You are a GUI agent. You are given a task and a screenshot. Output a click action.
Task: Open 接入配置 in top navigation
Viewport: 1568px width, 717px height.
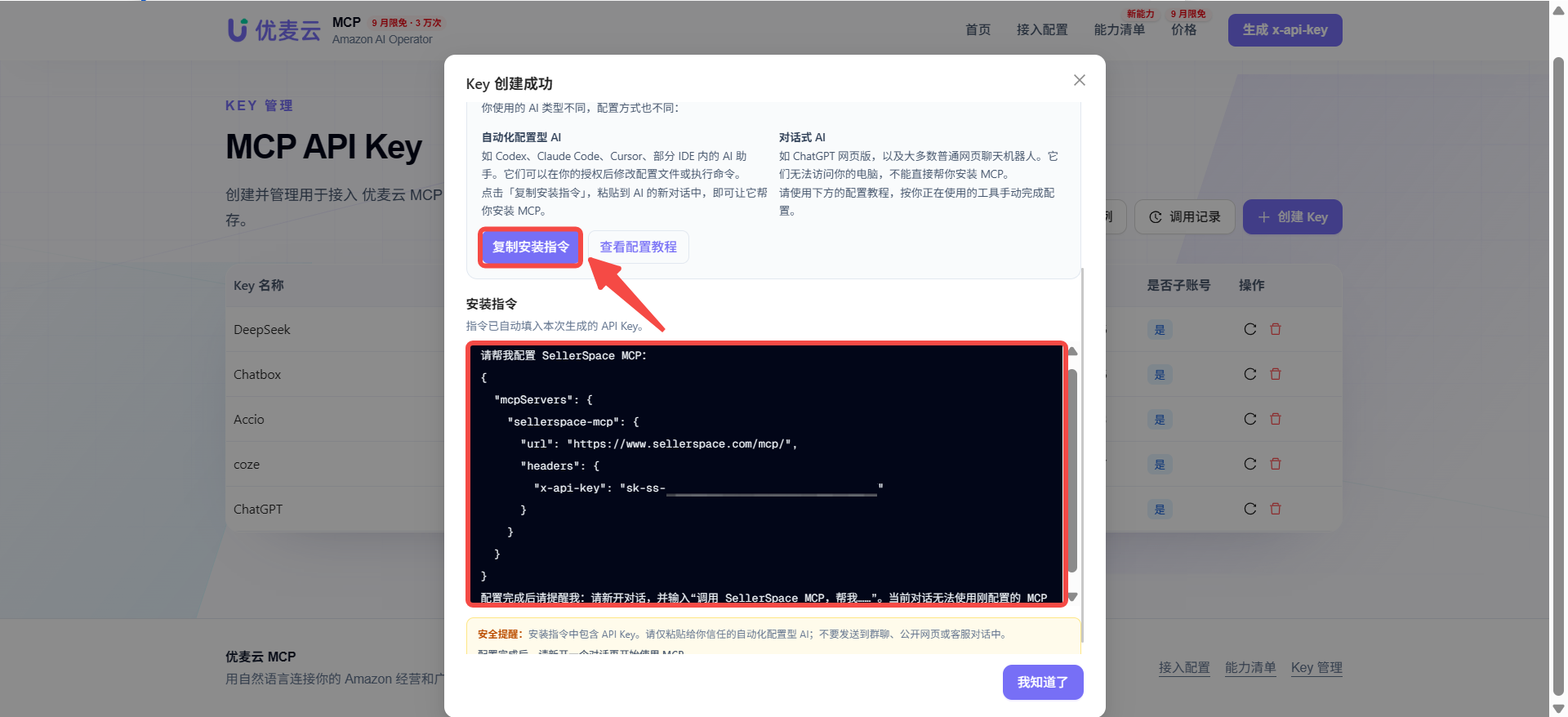pyautogui.click(x=1042, y=29)
